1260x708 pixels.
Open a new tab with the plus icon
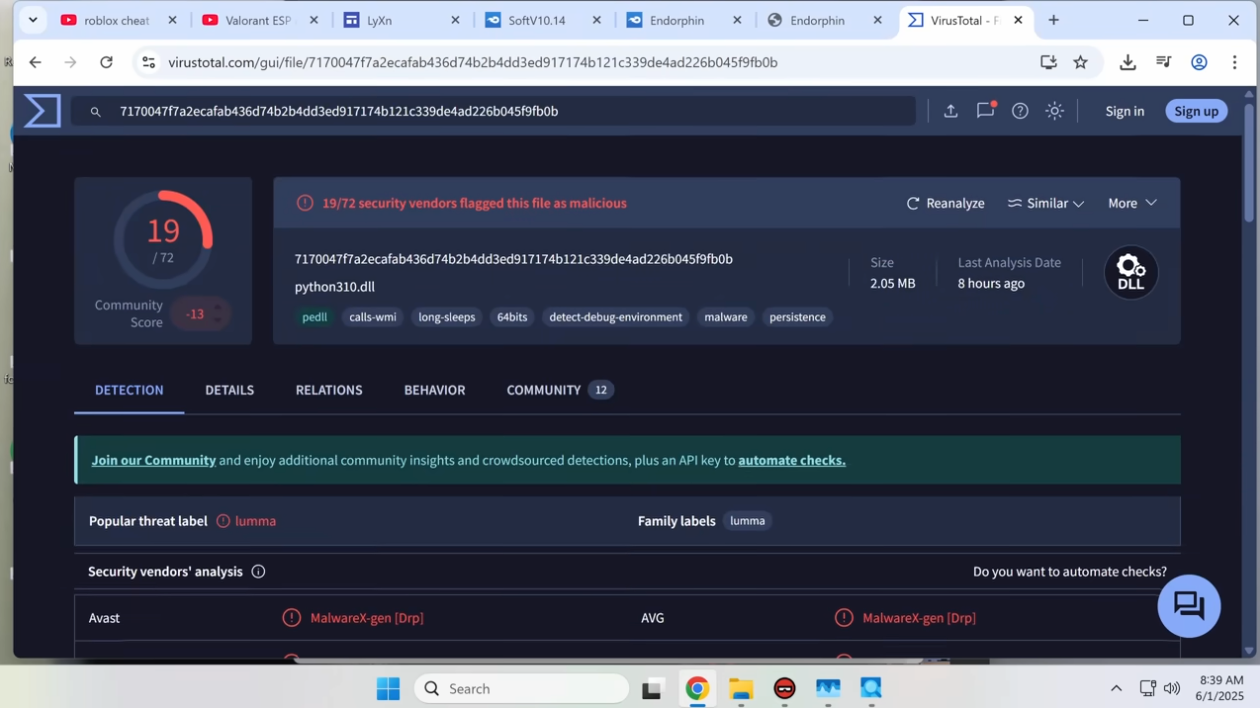coord(1054,20)
